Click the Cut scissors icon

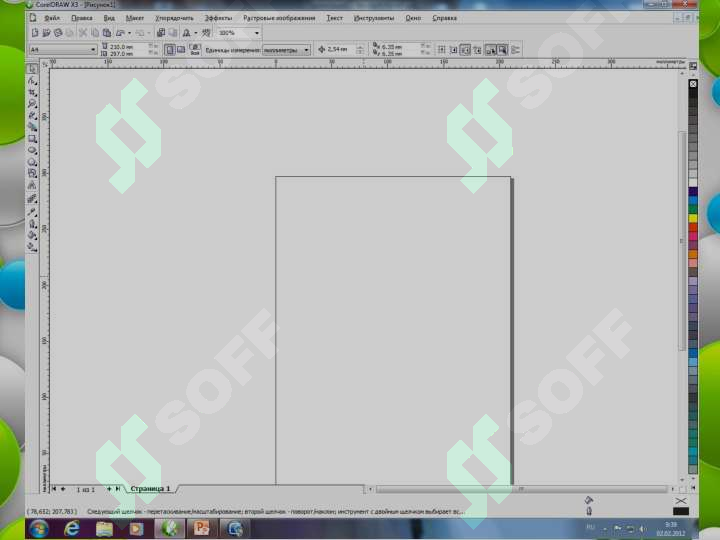tap(83, 33)
